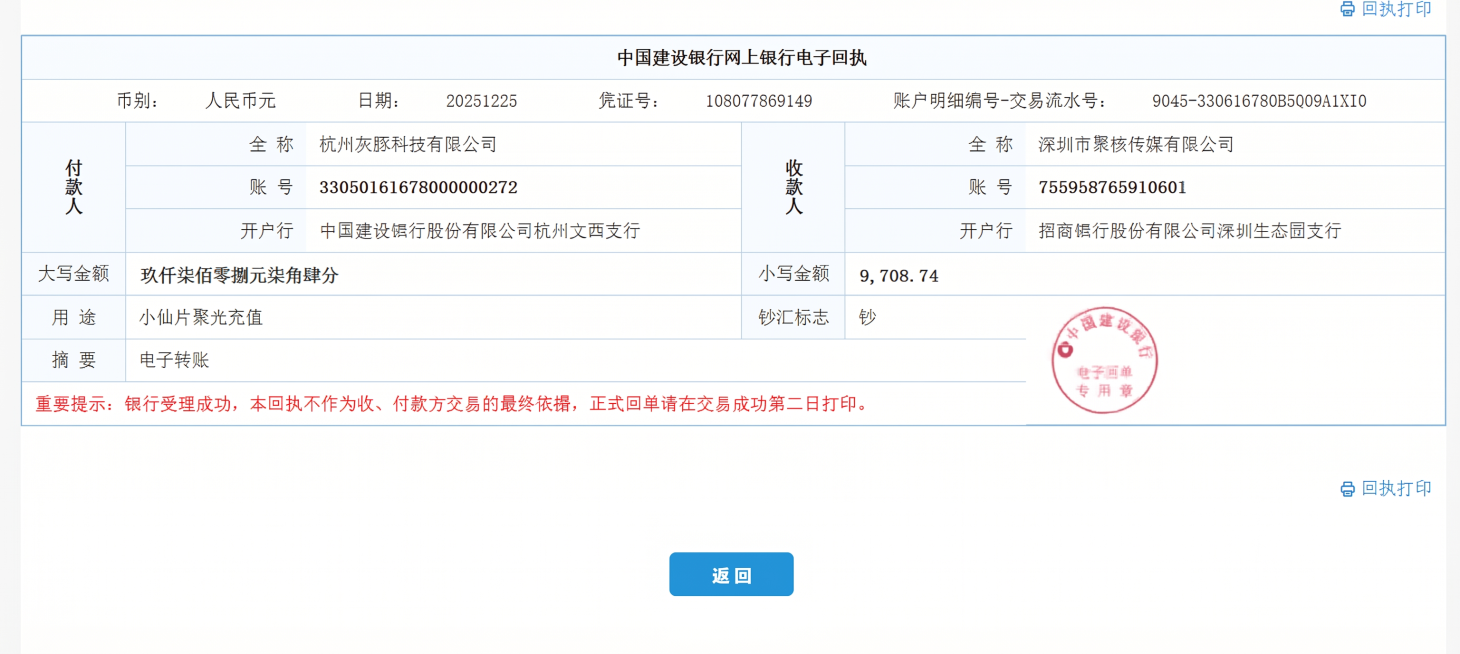Select payee account 755958765910601
Image resolution: width=1460 pixels, height=654 pixels.
(1112, 187)
